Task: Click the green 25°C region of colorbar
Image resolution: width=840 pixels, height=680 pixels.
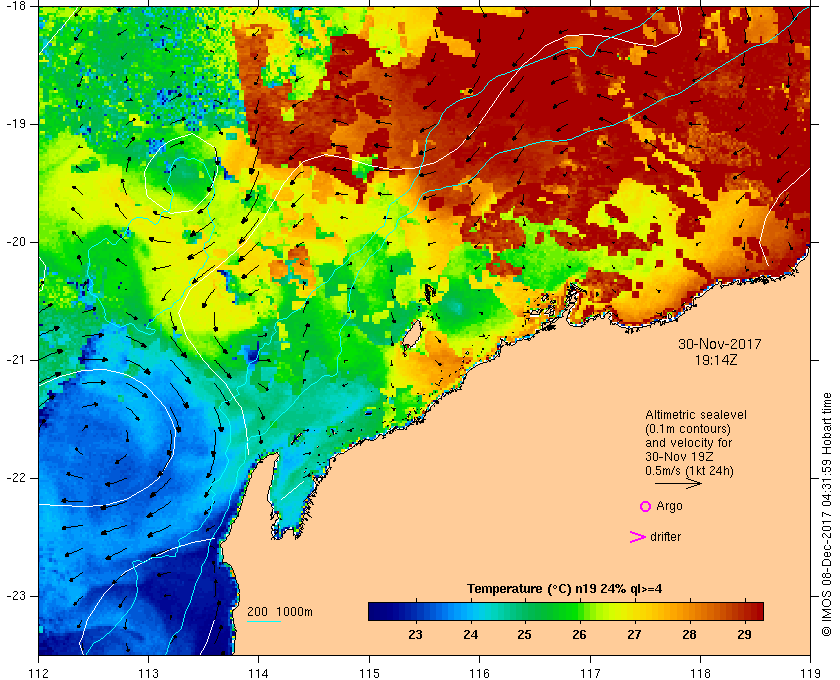Action: [x=524, y=611]
